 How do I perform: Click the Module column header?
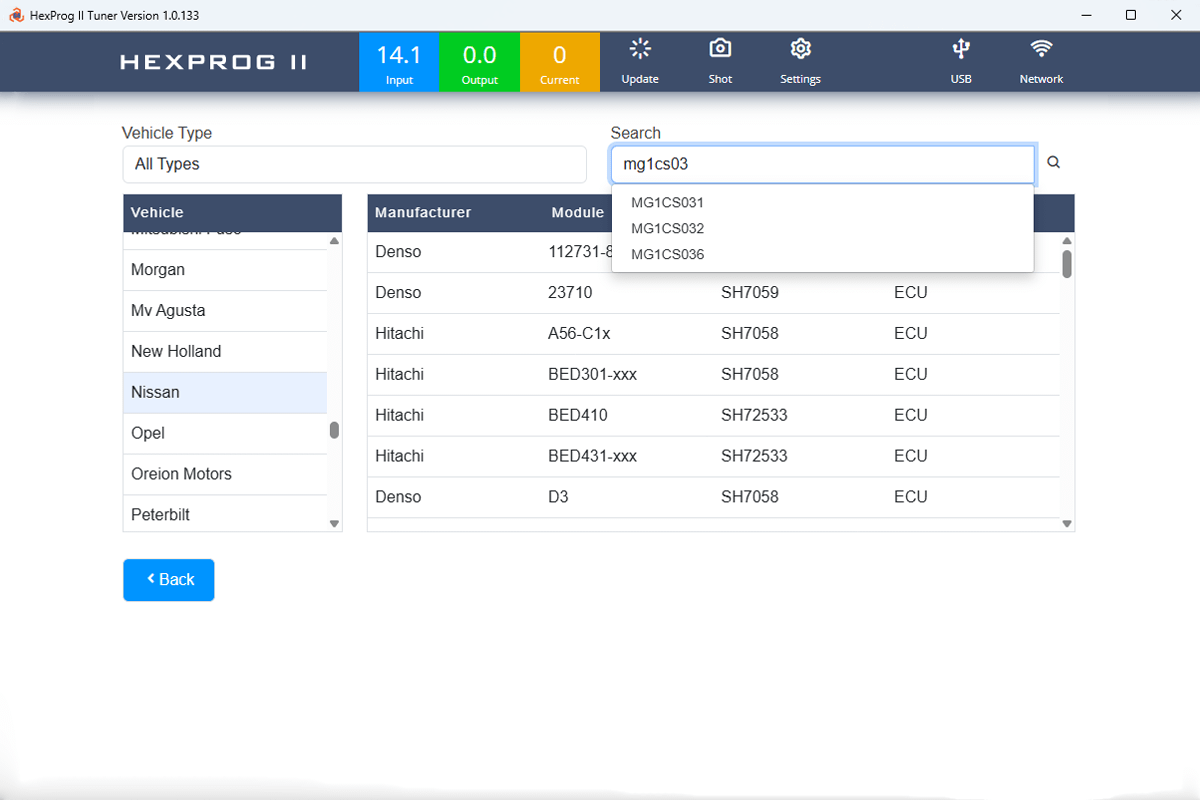pos(578,212)
